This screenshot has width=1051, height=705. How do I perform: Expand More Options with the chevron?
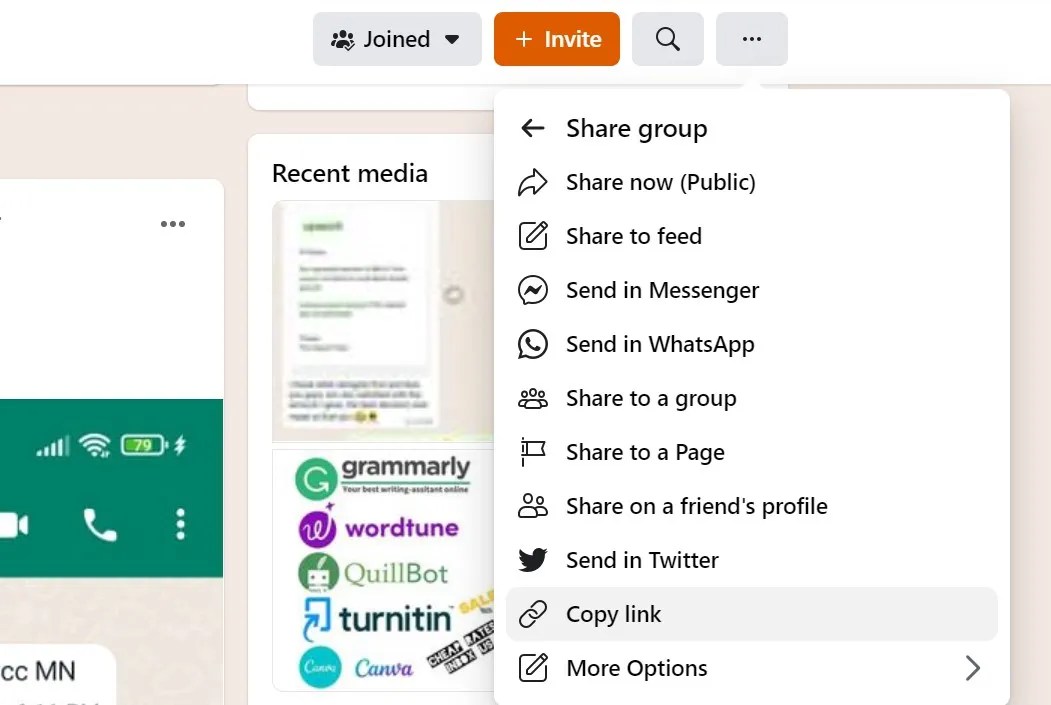(x=972, y=668)
